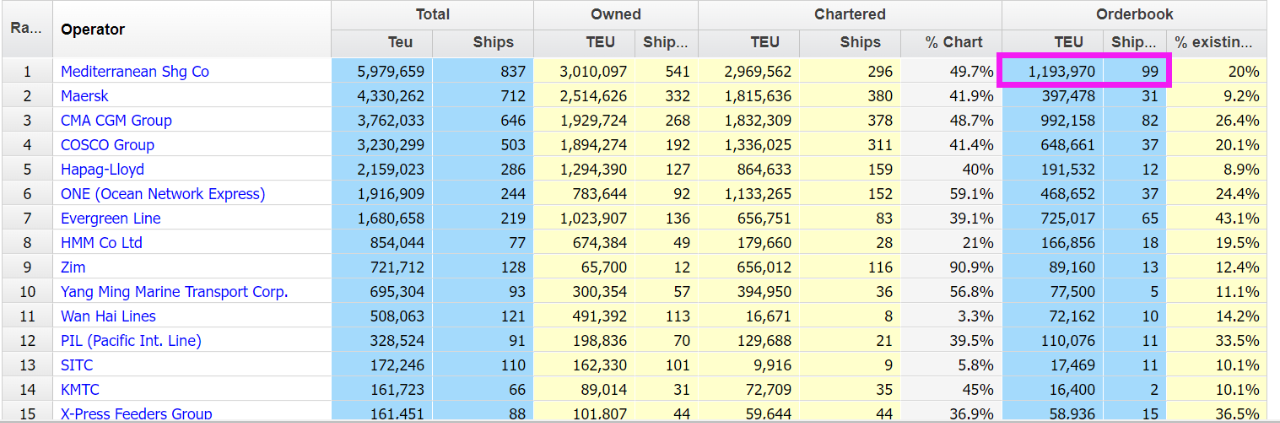Viewport: 1280px width, 423px height.
Task: Click the orderbook ships value 99
Action: [1150, 72]
